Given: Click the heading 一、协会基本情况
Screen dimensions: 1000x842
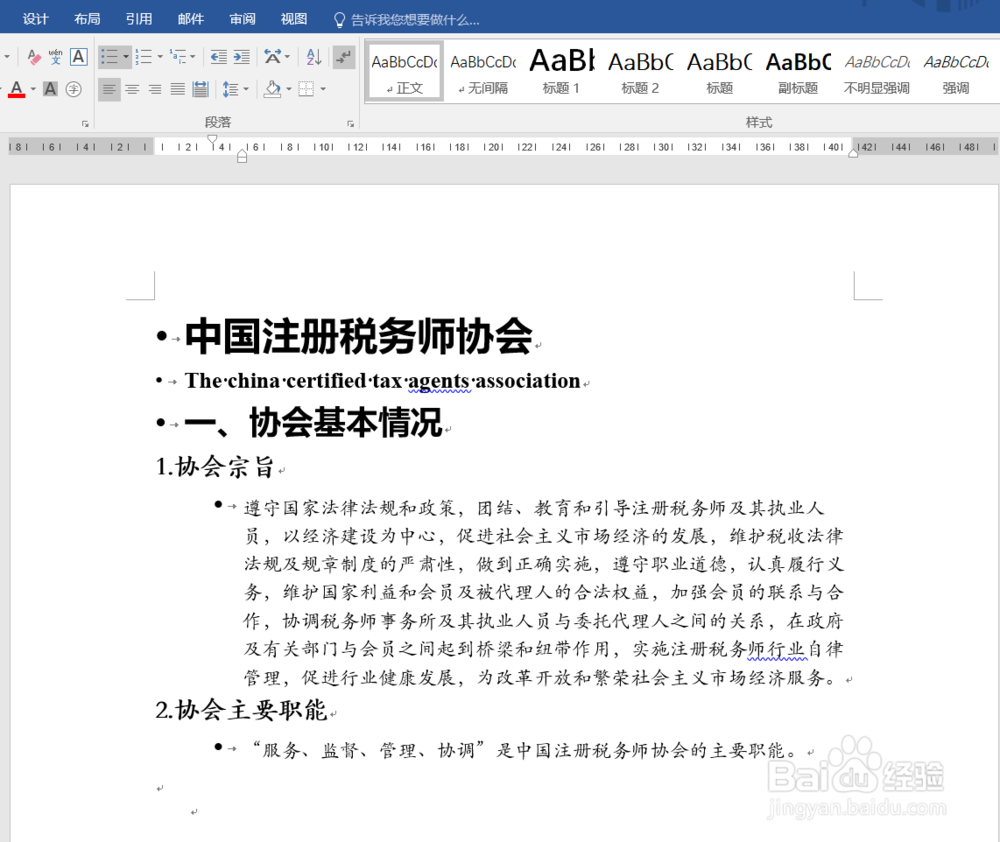Looking at the screenshot, I should click(313, 422).
